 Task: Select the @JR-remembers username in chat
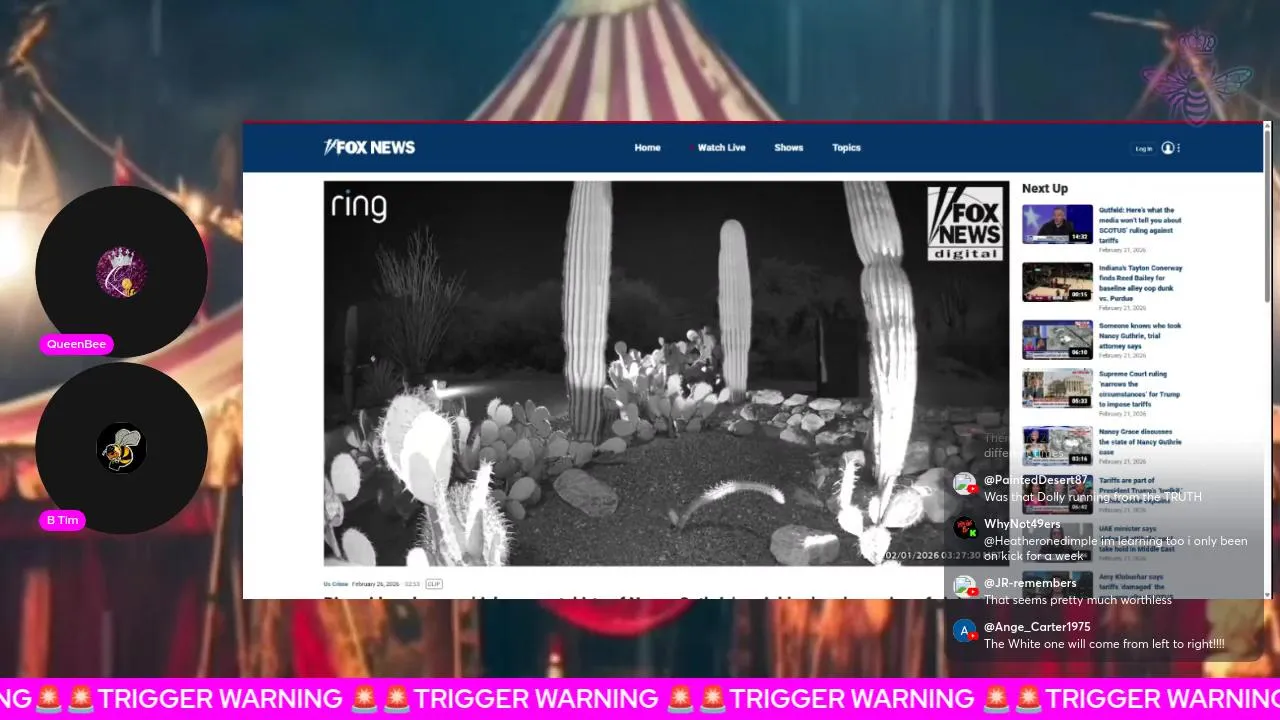(1030, 583)
